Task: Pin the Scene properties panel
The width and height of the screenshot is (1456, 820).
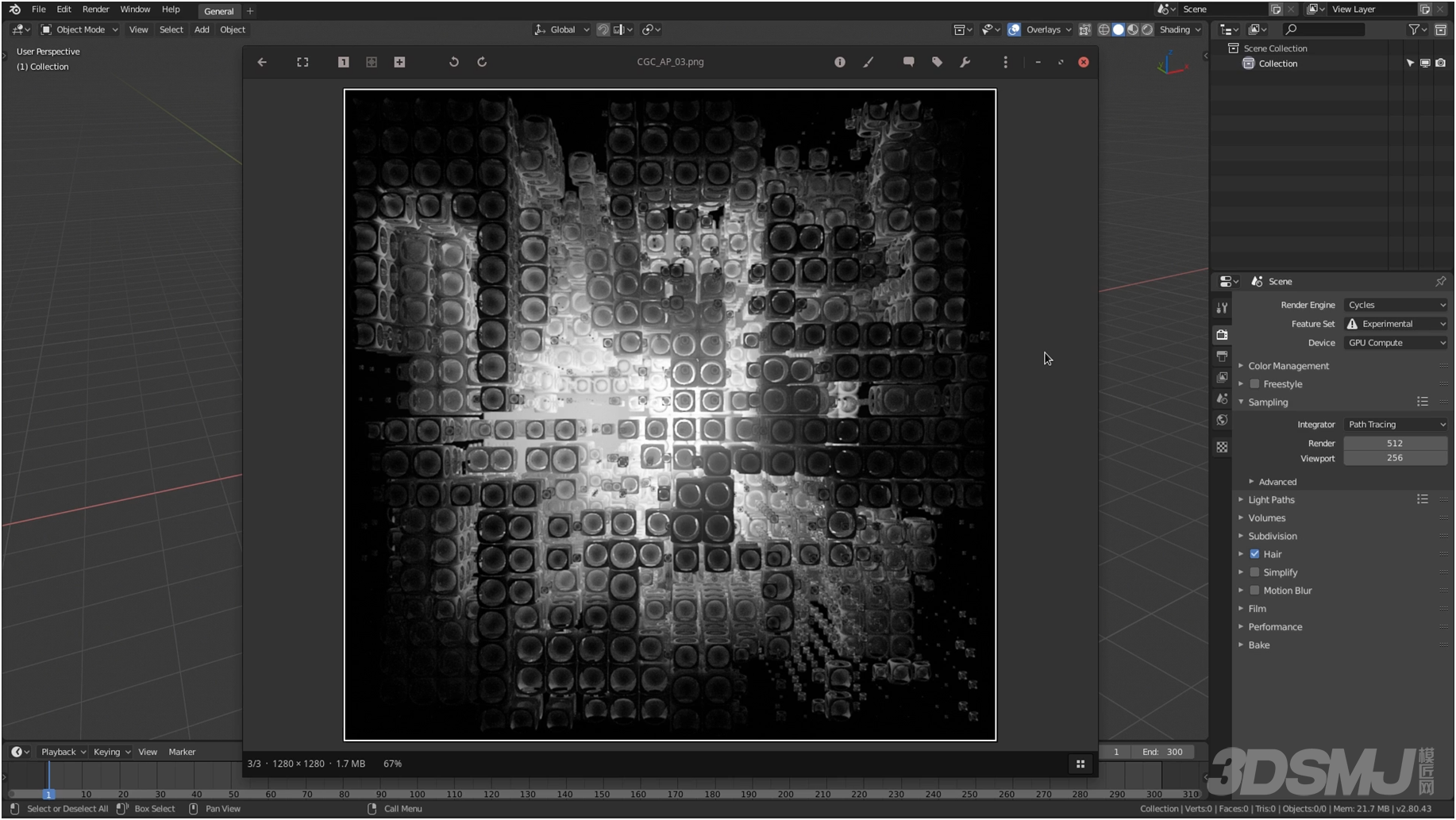Action: pos(1440,282)
